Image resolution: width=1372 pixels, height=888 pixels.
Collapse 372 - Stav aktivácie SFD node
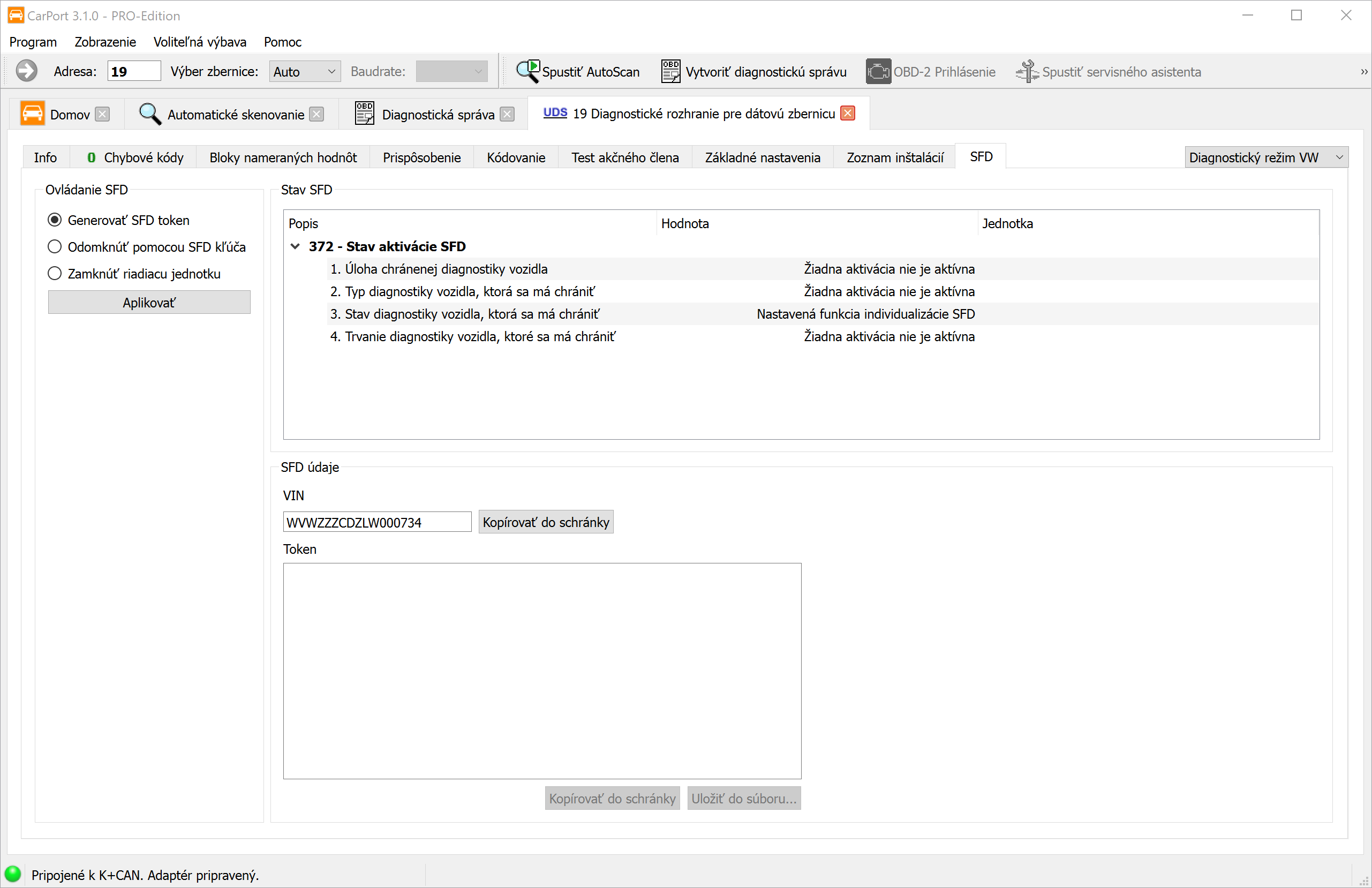click(295, 246)
